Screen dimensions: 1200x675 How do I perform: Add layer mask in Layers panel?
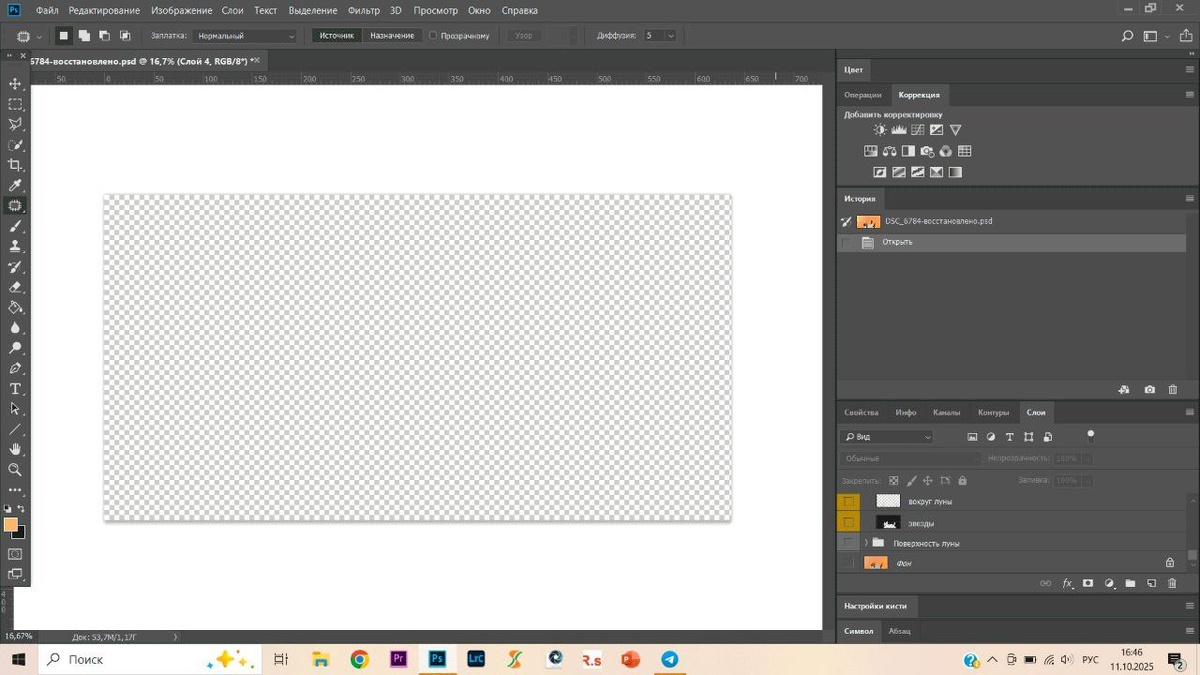pyautogui.click(x=1088, y=583)
